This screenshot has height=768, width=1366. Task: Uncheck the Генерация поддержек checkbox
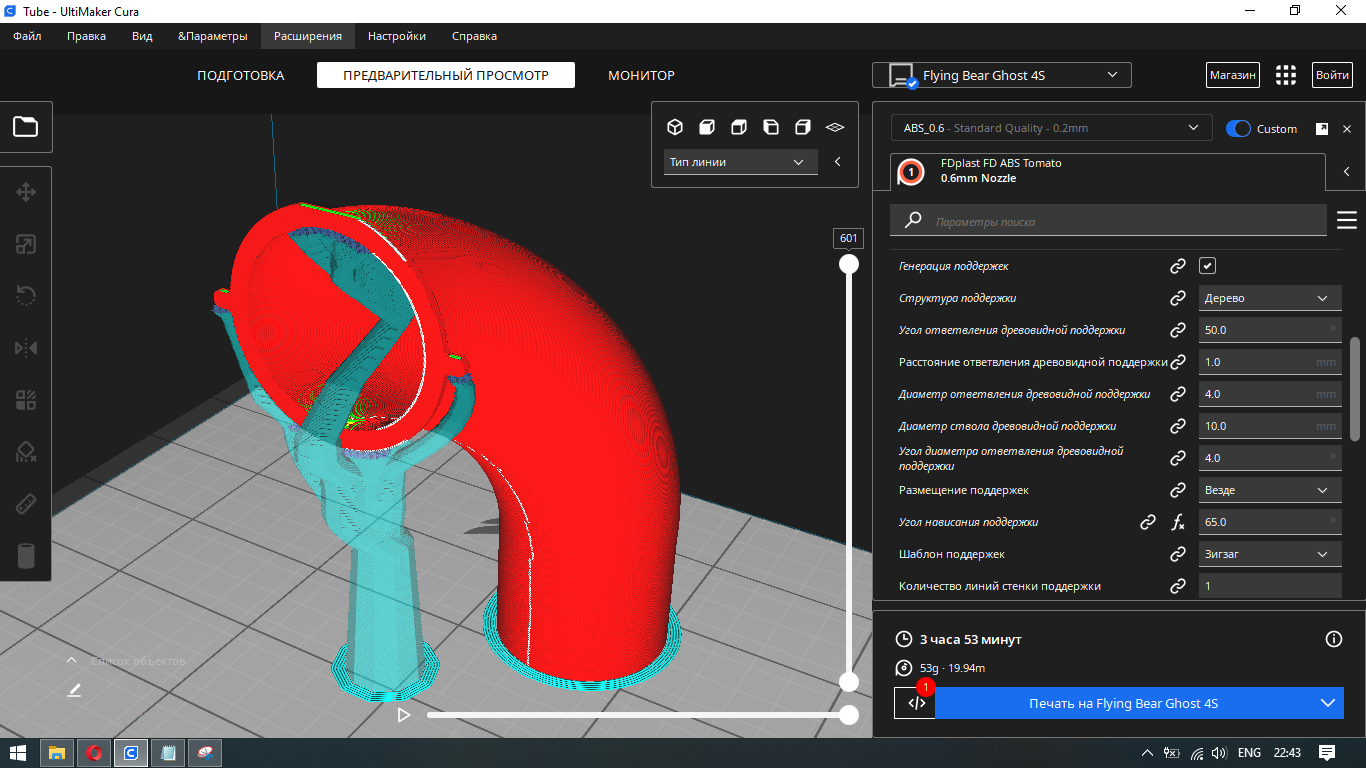pos(1208,266)
